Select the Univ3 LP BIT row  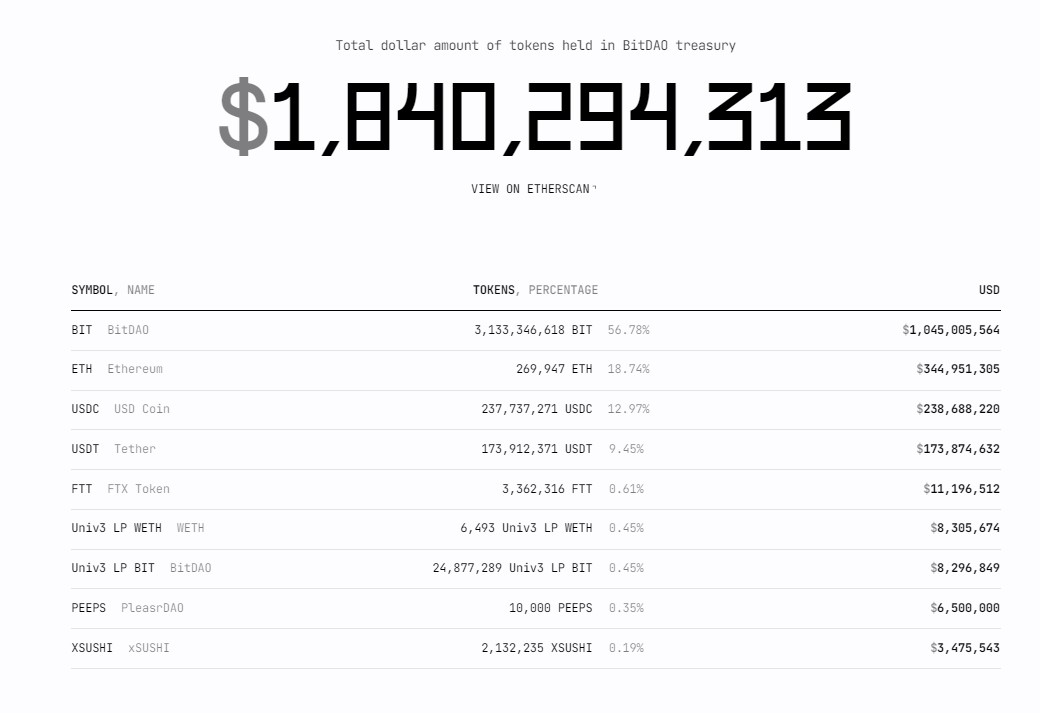[x=536, y=568]
